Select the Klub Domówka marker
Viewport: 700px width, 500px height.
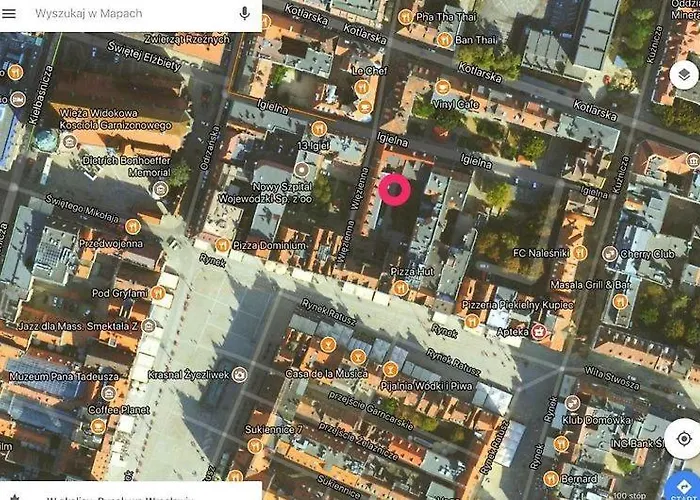pos(571,402)
